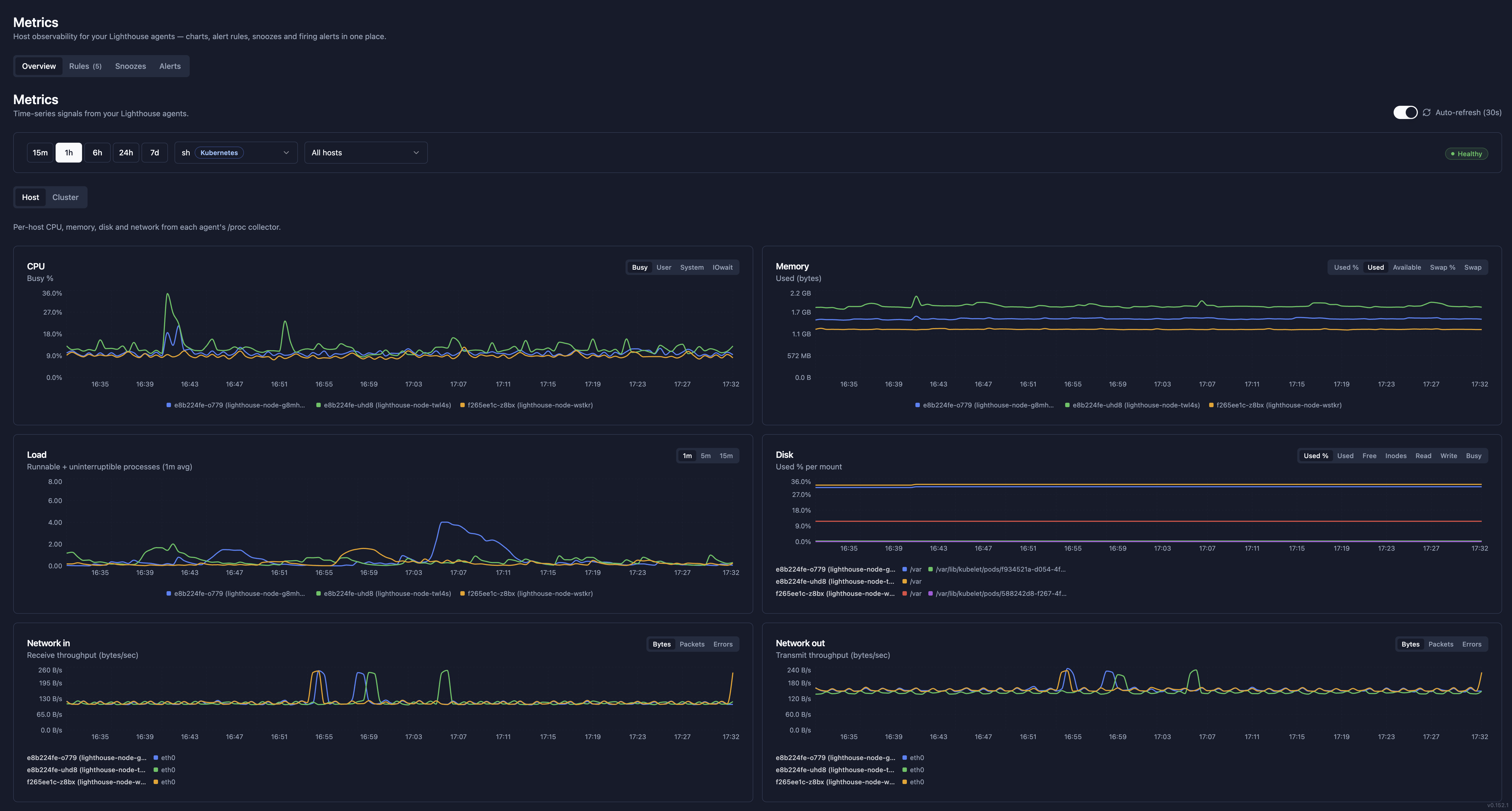Switch Network in chart to Errors
The height and width of the screenshot is (811, 1512).
point(723,644)
